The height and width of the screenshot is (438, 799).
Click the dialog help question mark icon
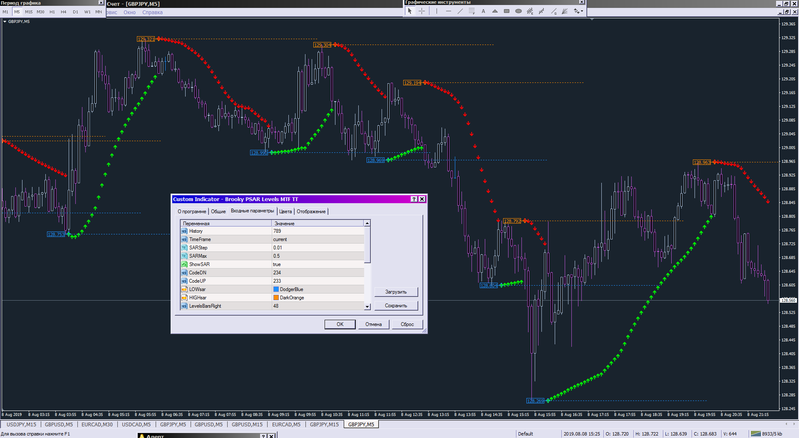point(414,199)
